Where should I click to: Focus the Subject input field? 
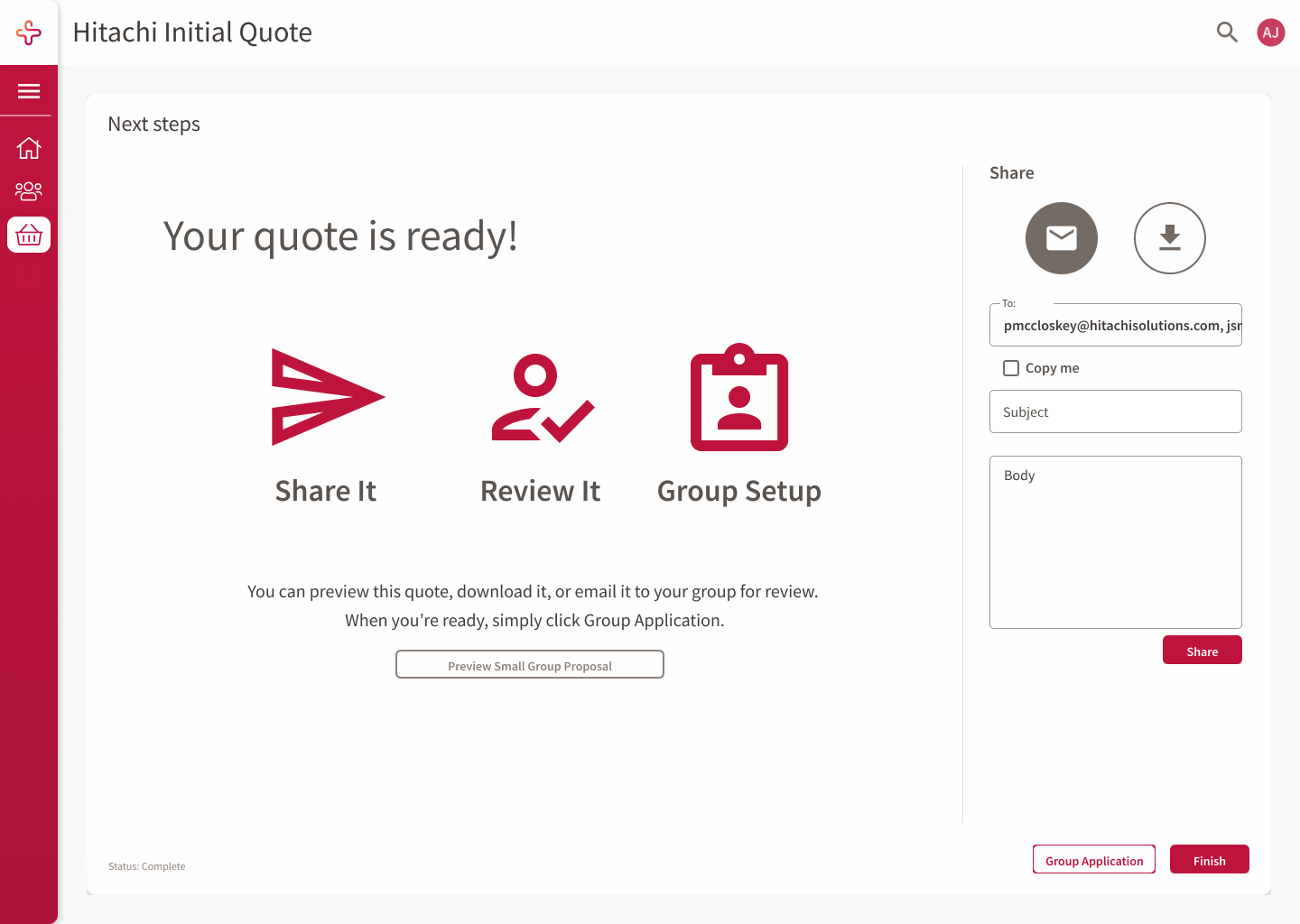[x=1116, y=411]
